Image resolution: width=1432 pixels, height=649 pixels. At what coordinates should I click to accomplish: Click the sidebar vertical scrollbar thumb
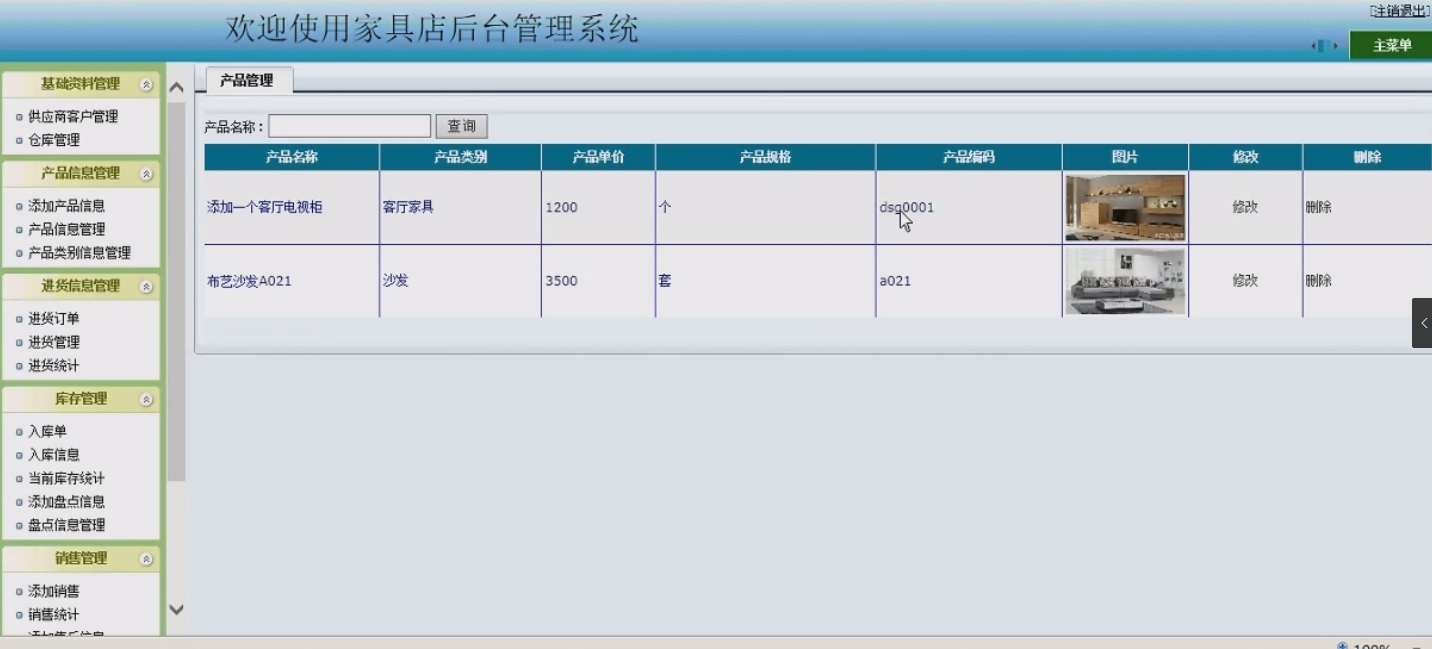point(176,291)
